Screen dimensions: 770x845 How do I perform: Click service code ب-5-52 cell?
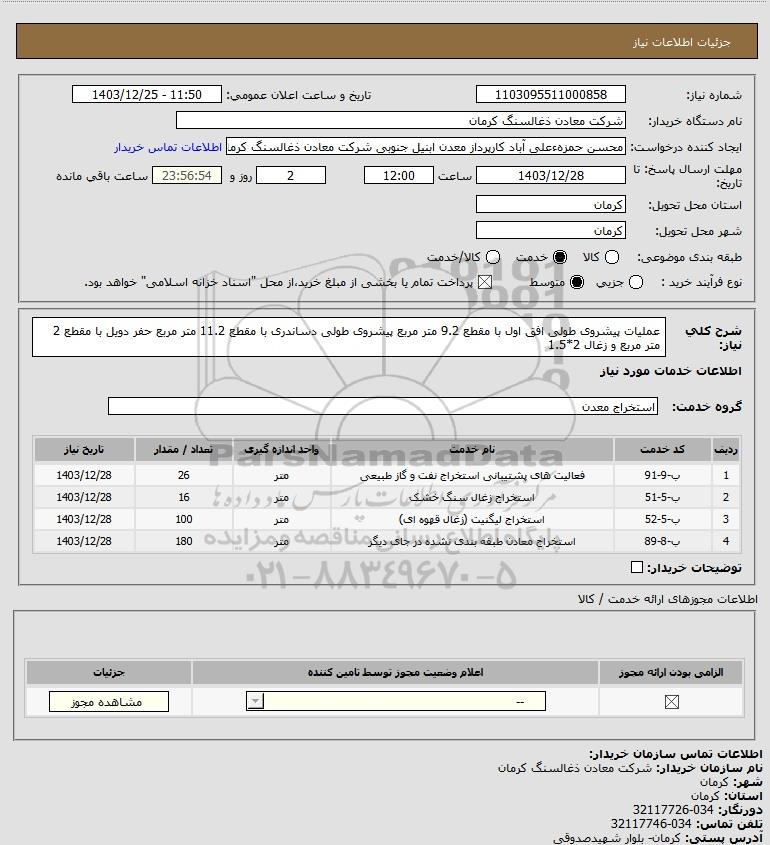tap(662, 520)
